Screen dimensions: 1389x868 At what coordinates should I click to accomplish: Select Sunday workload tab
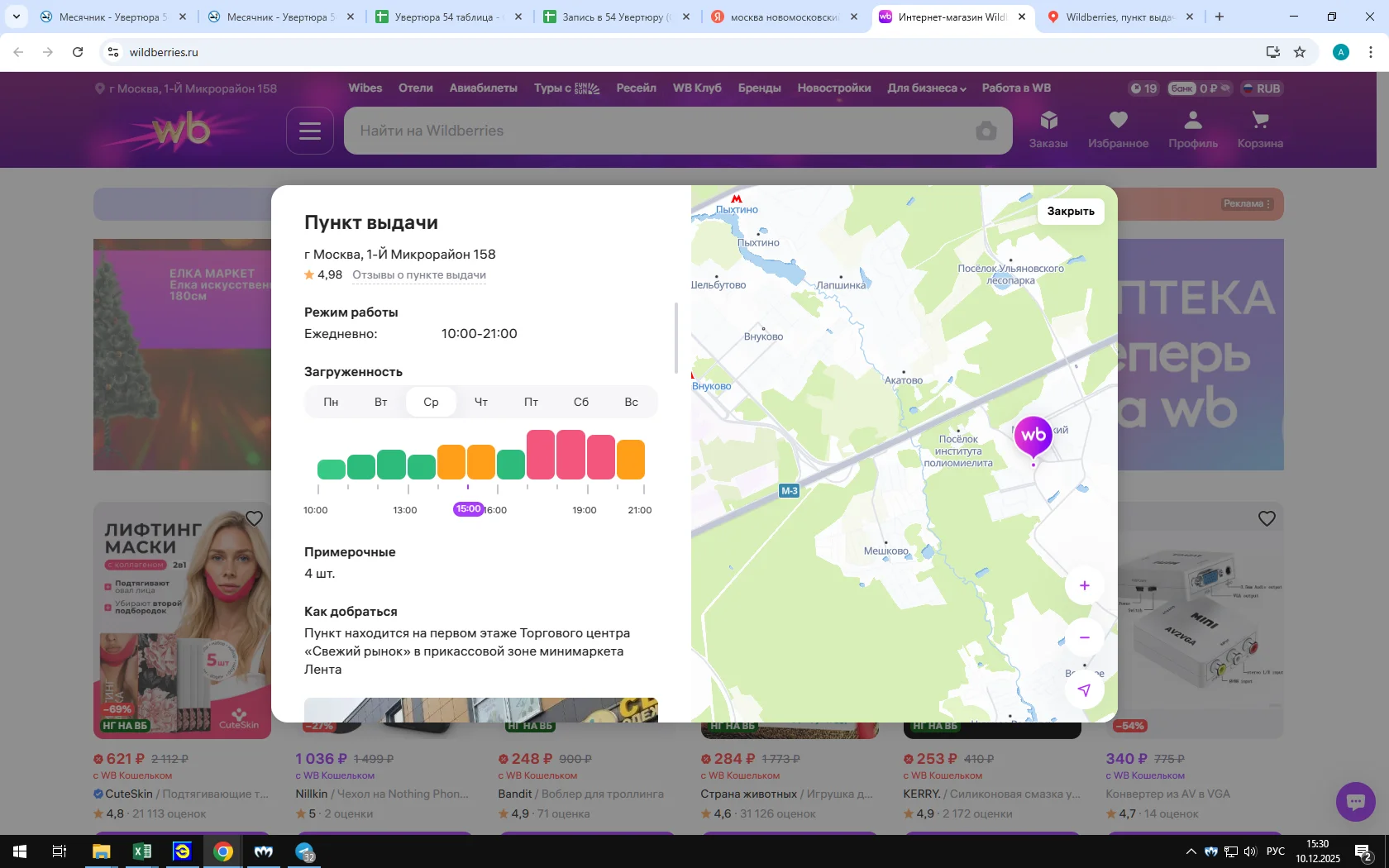point(632,402)
